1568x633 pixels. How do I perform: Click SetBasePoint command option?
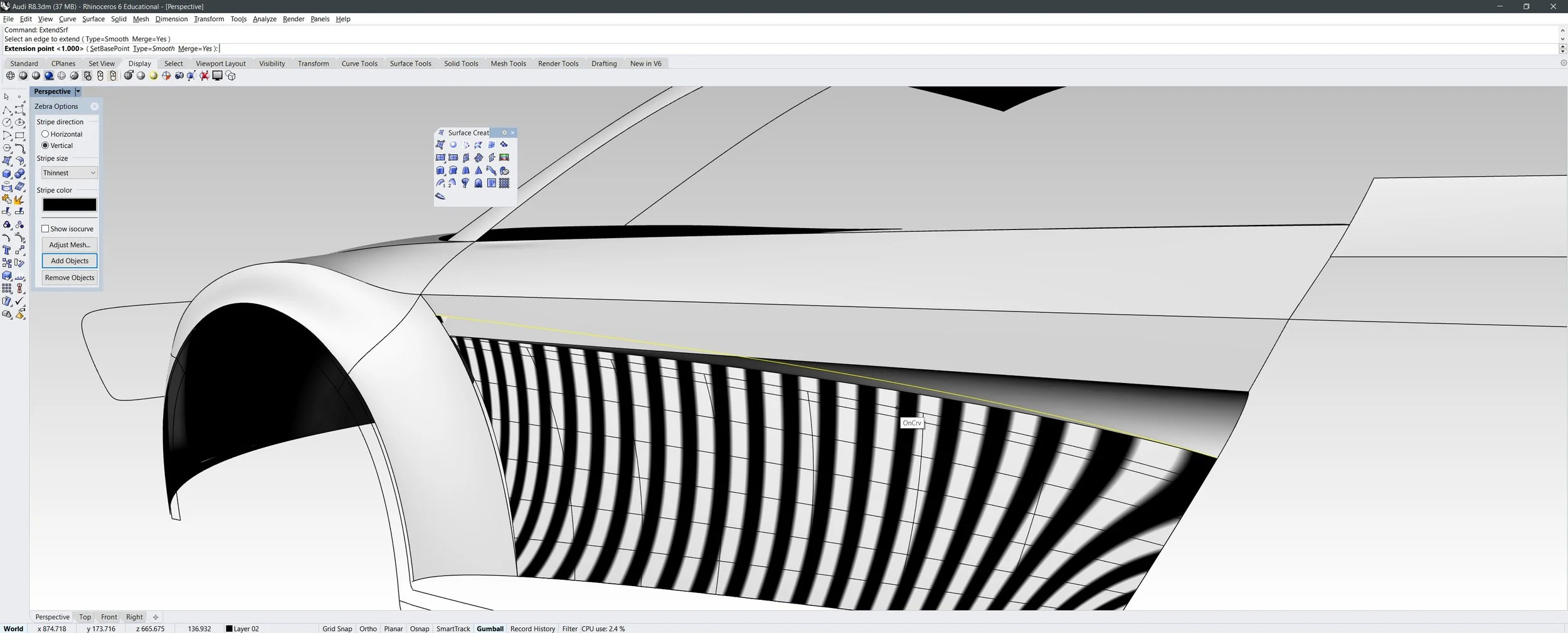109,48
